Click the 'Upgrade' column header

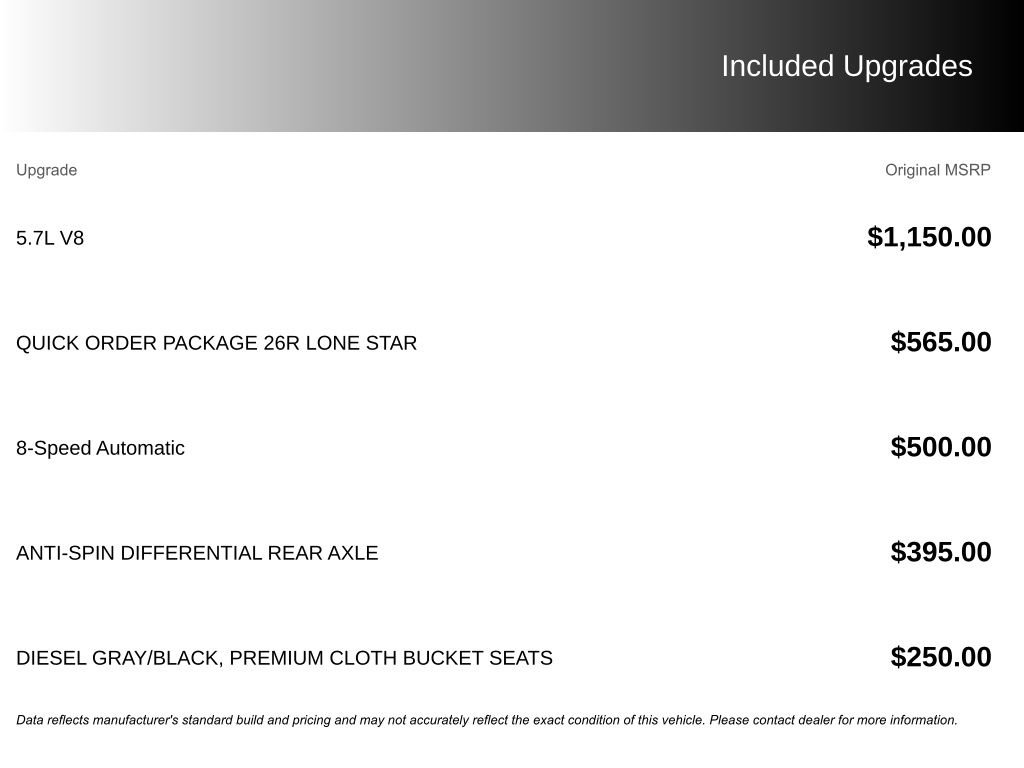pyautogui.click(x=46, y=170)
